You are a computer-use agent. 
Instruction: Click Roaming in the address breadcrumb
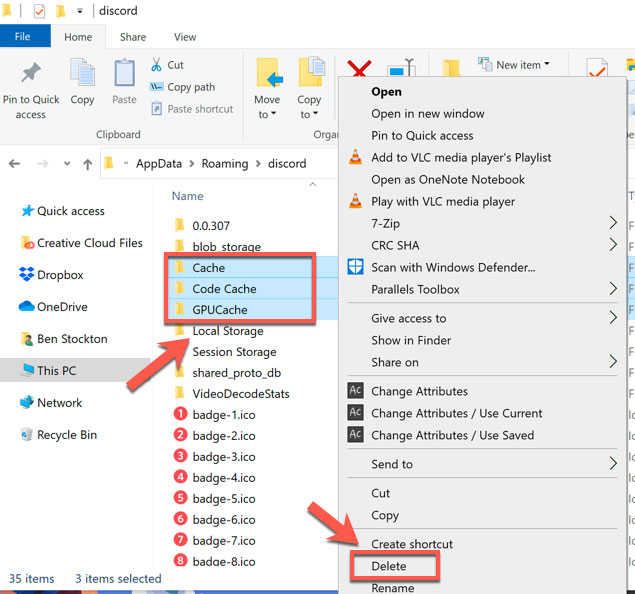tap(225, 164)
